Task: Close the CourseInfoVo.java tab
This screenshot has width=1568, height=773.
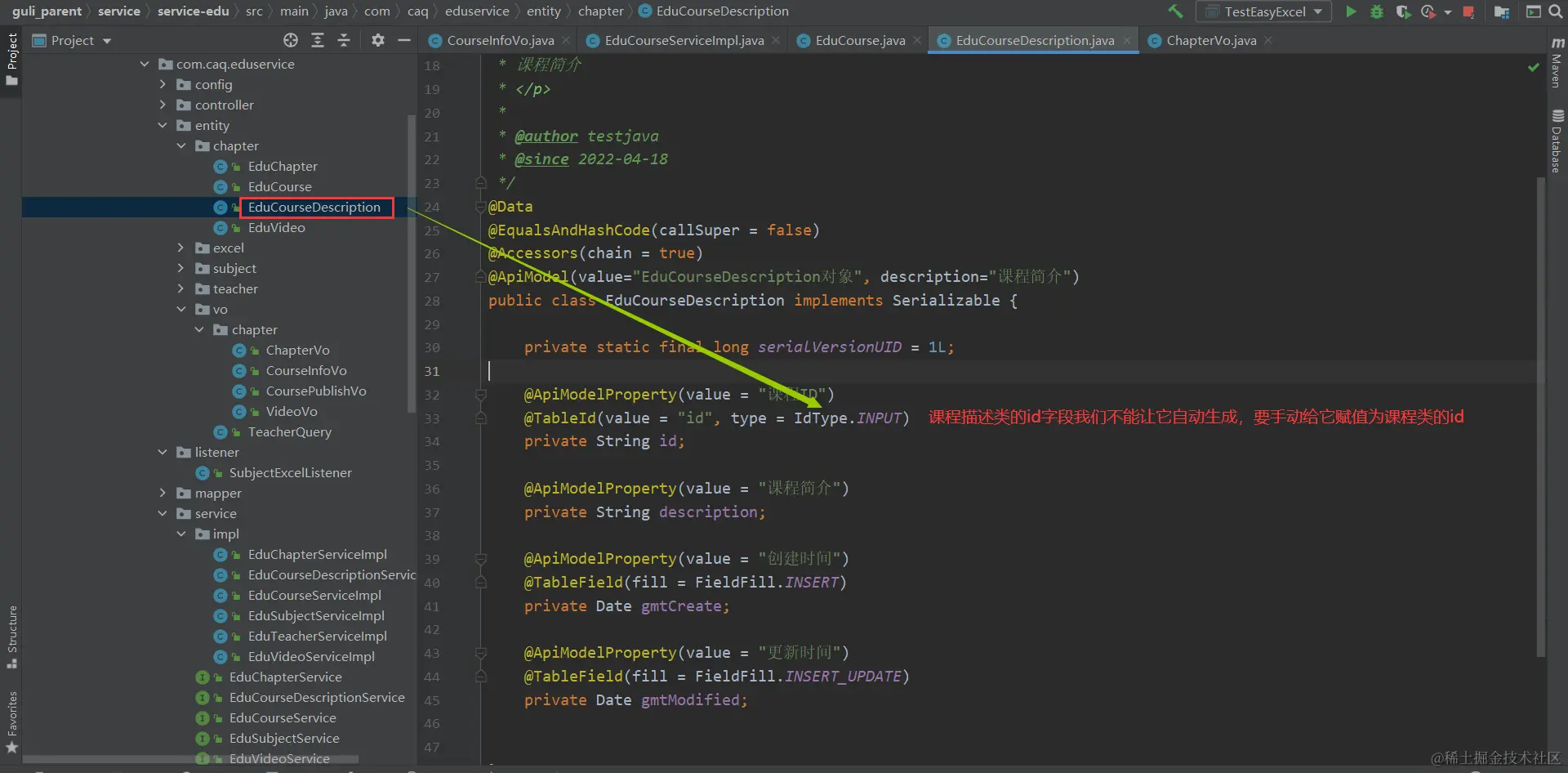Action: coord(566,40)
